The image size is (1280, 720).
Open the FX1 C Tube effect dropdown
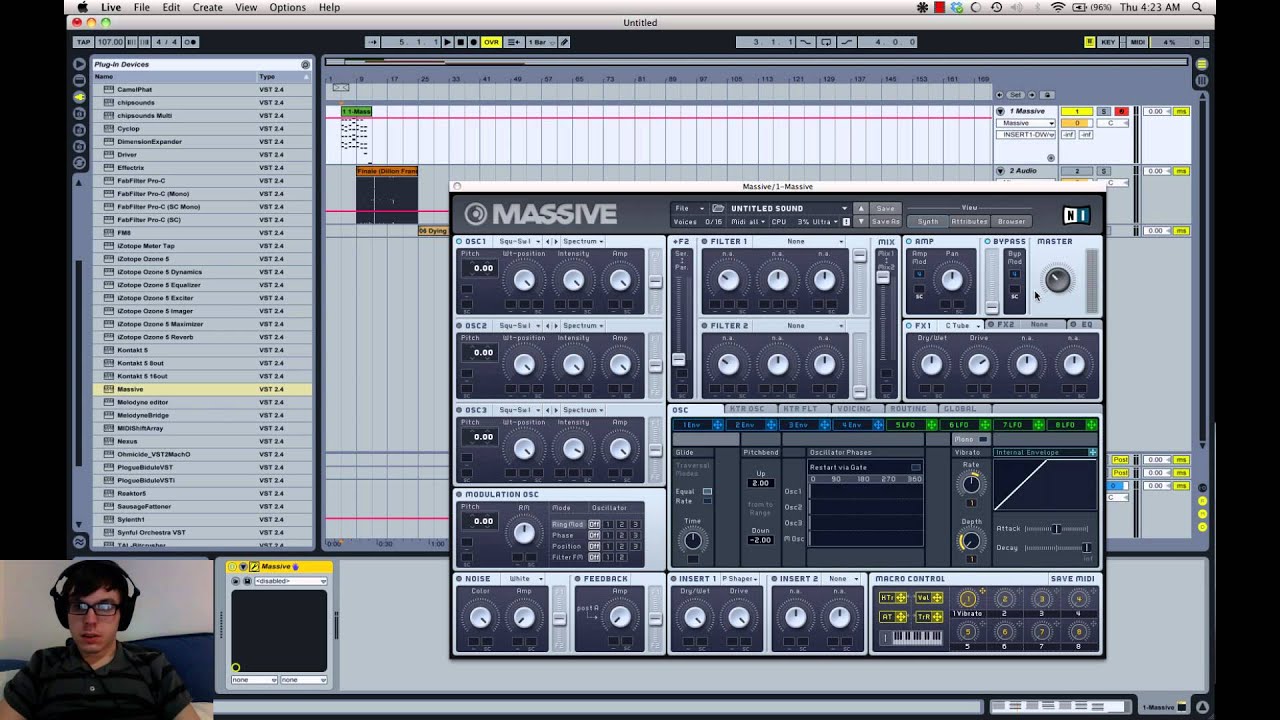click(x=961, y=325)
